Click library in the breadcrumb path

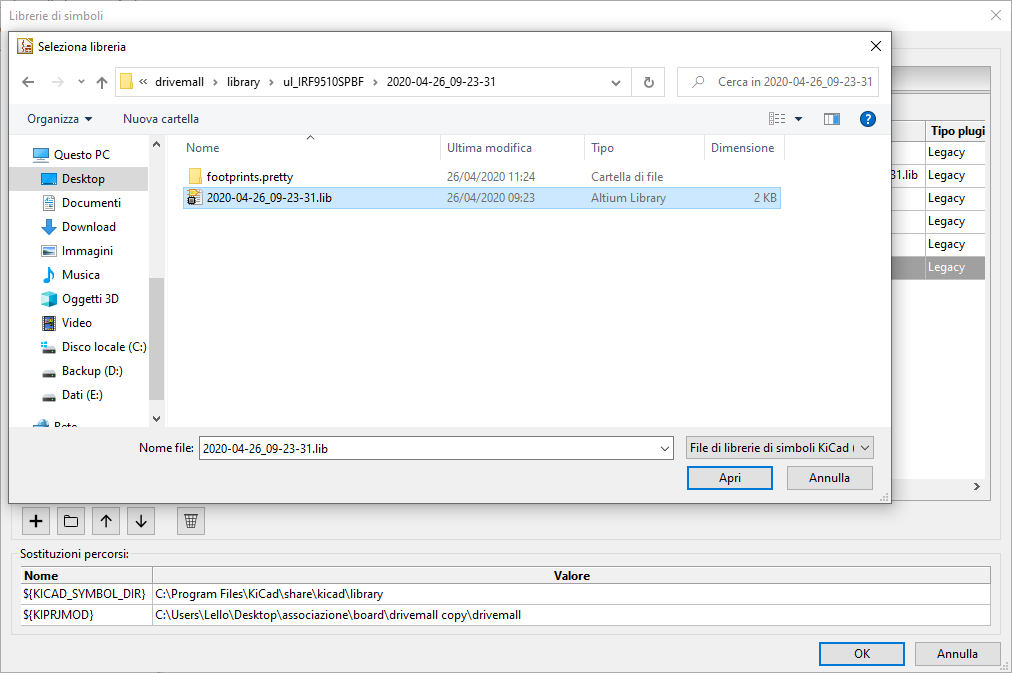pyautogui.click(x=243, y=82)
